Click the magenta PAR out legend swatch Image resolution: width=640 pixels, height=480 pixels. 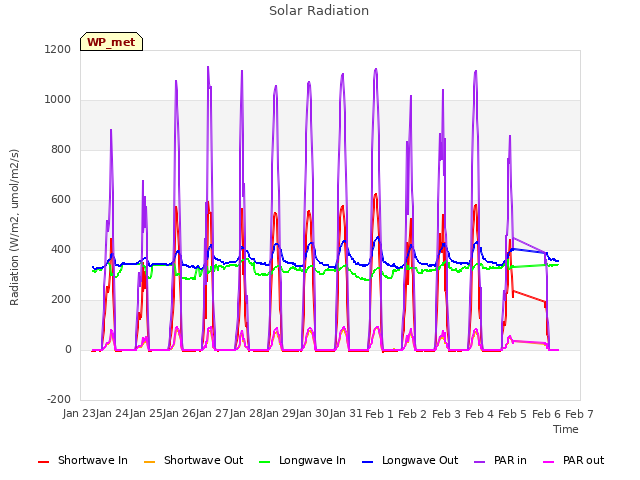click(549, 462)
